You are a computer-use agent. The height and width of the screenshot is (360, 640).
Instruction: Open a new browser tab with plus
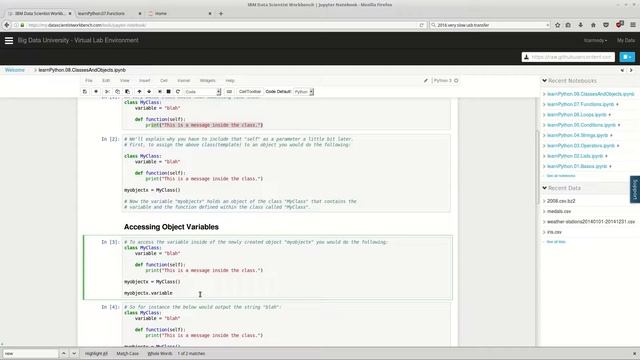click(221, 13)
